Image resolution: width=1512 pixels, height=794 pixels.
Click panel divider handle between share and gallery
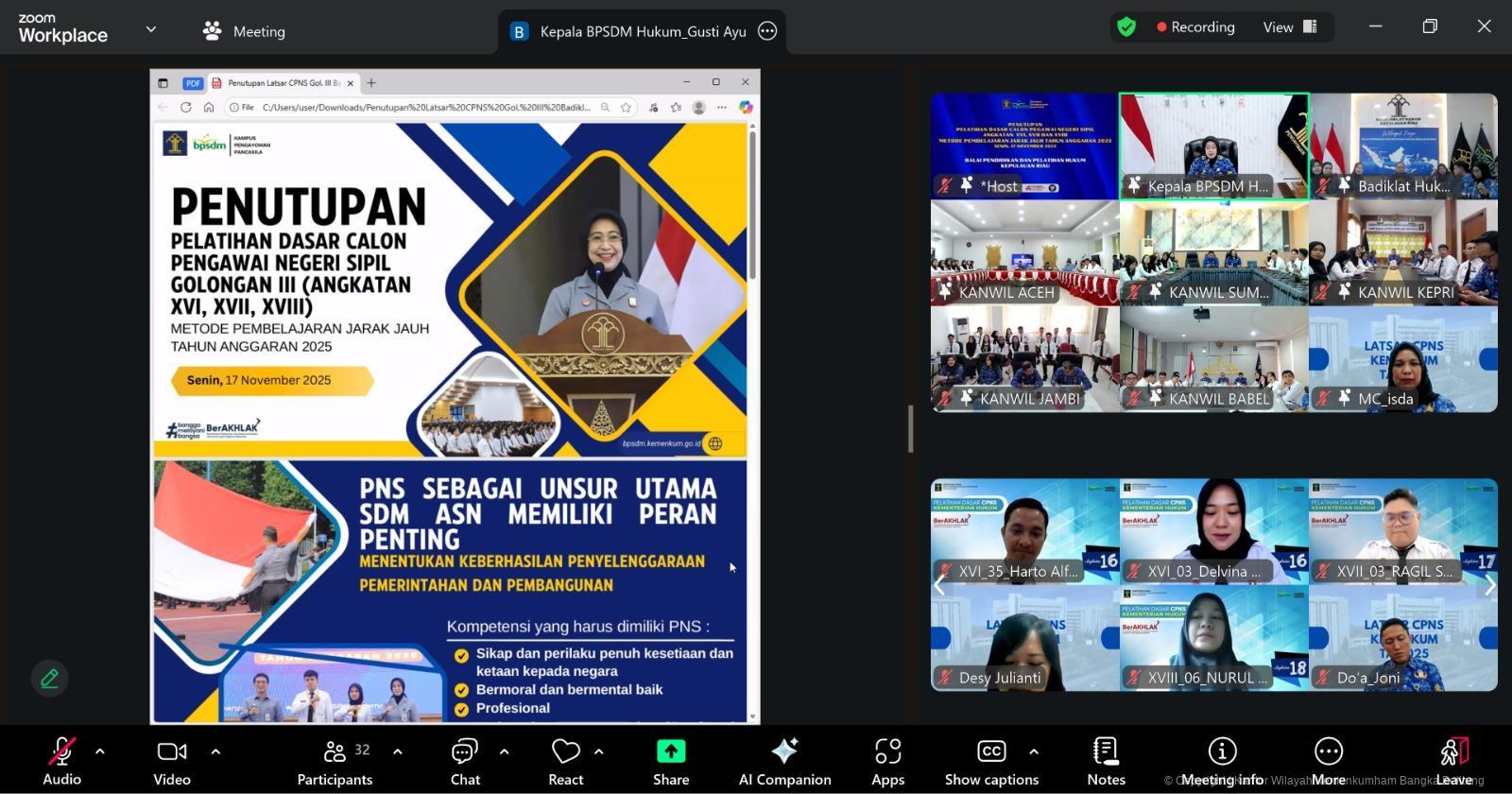[911, 428]
